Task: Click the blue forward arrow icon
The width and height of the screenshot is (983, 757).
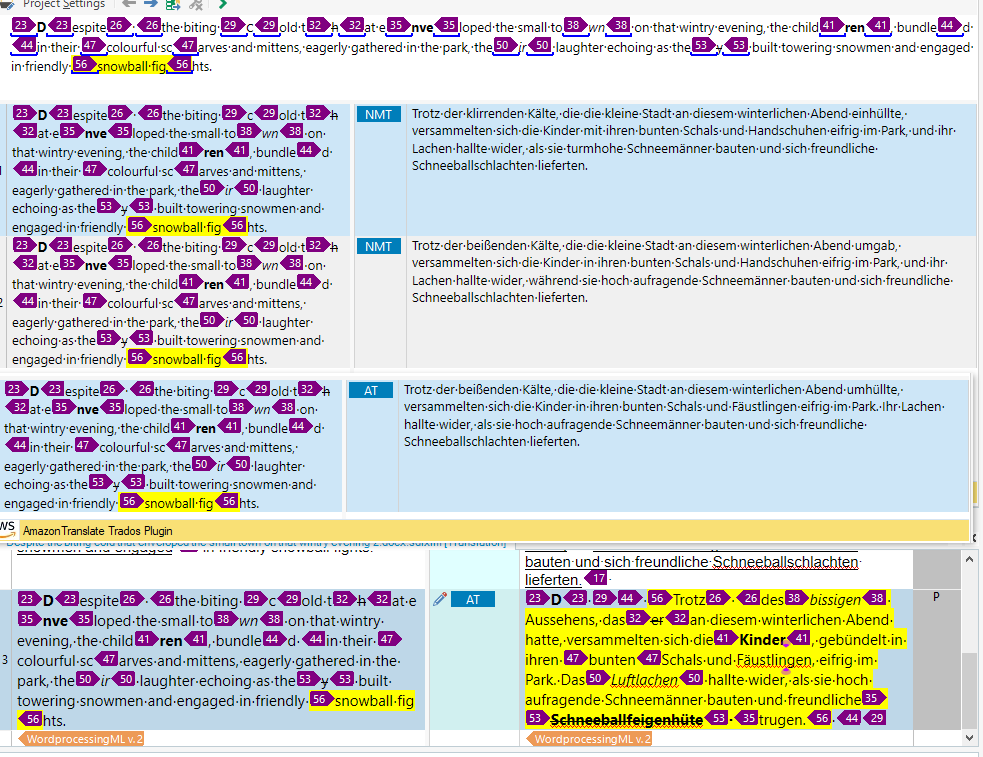Action: coord(150,4)
